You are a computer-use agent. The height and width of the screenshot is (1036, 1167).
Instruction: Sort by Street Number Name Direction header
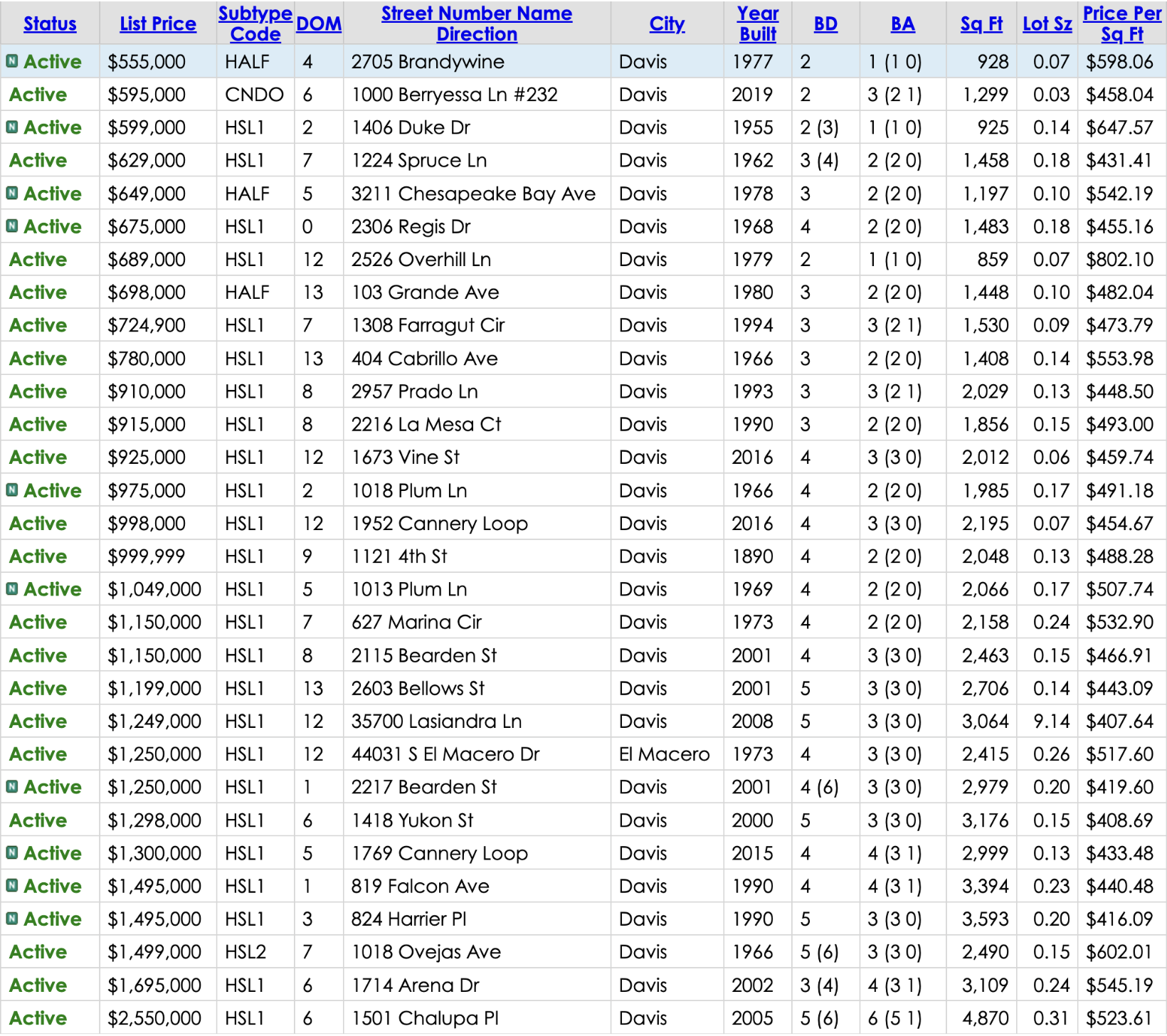point(477,23)
